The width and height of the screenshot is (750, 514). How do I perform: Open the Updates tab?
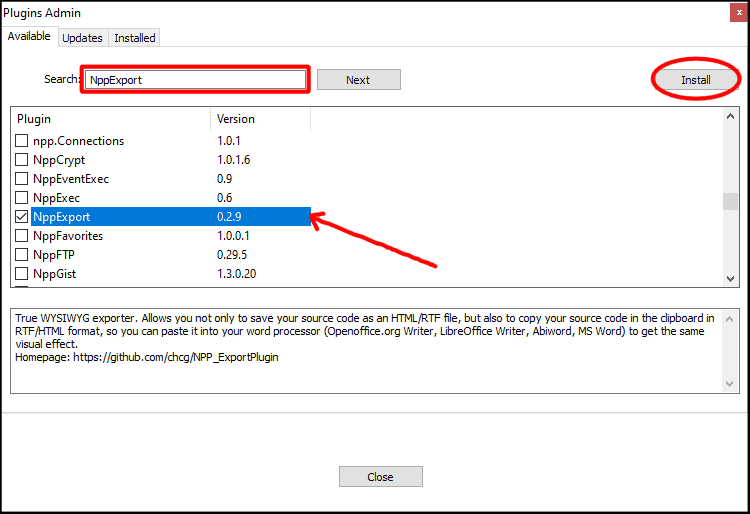tap(82, 38)
